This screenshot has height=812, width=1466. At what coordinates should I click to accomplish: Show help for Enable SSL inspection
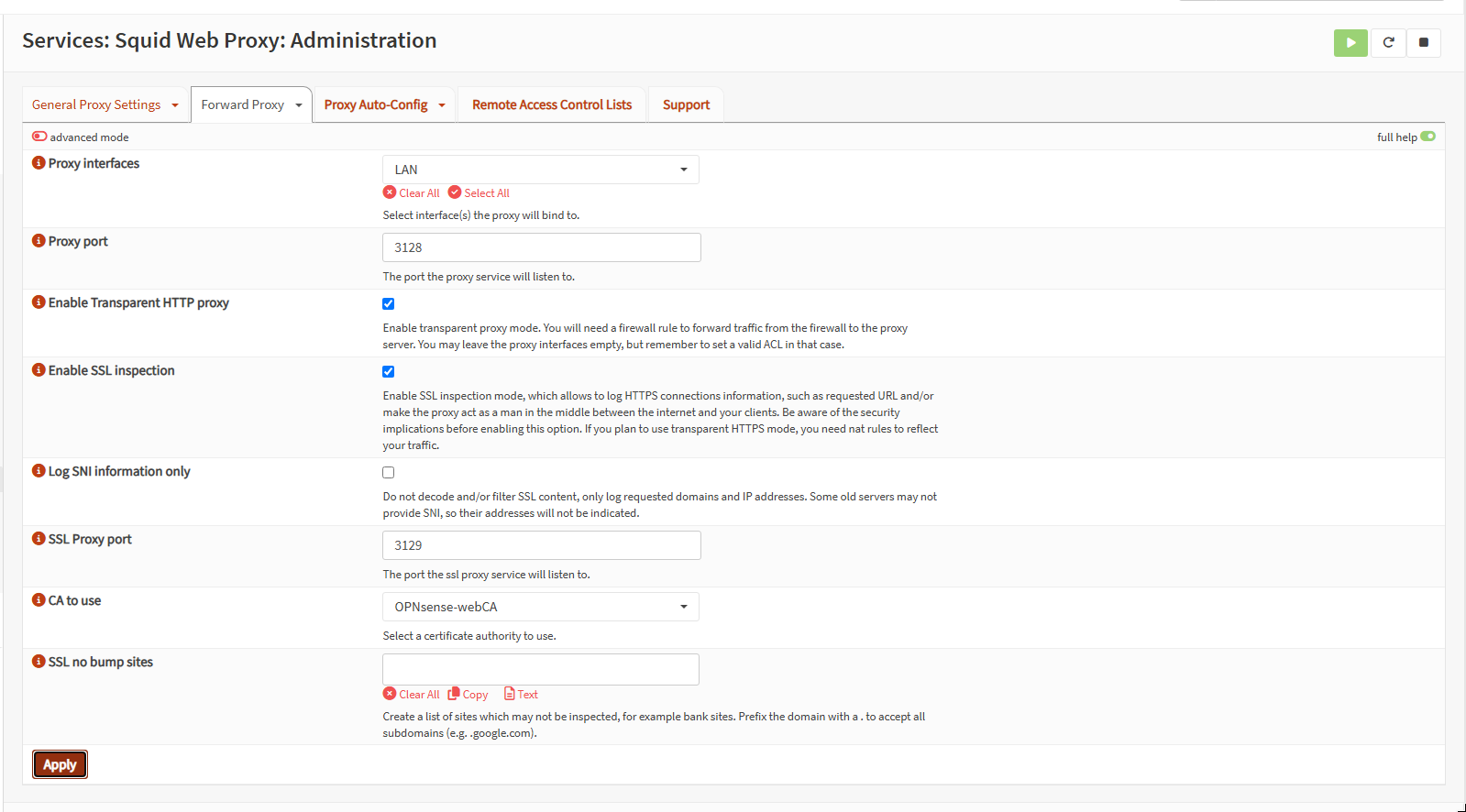[39, 369]
